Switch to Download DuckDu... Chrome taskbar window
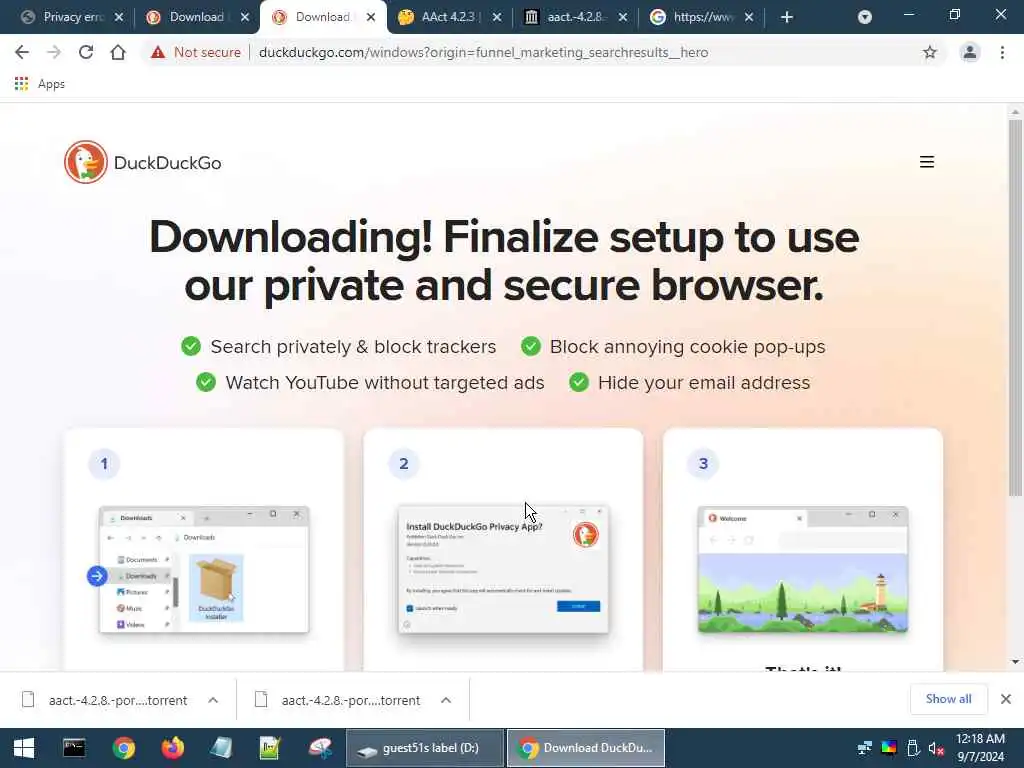 pyautogui.click(x=586, y=748)
